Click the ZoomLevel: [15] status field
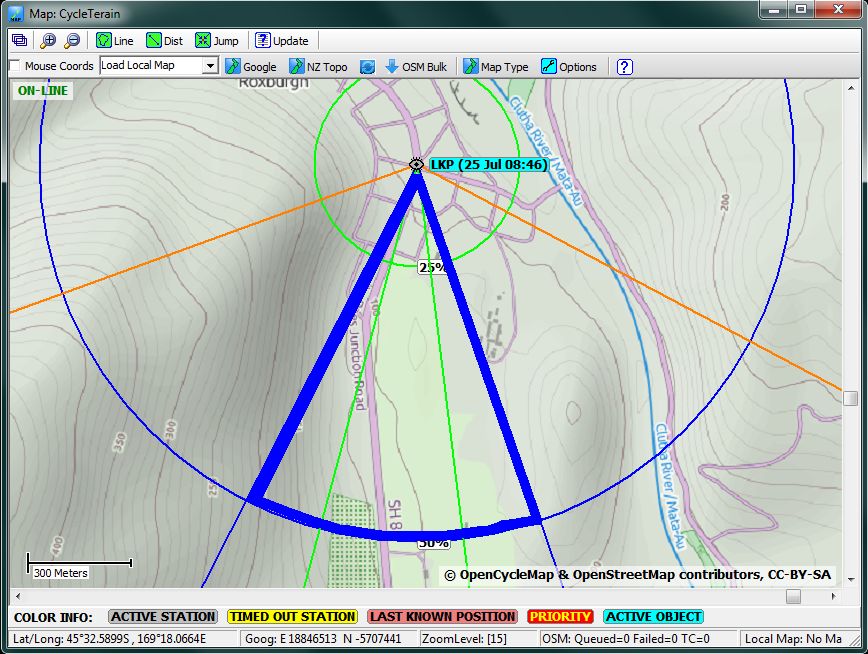The width and height of the screenshot is (868, 654). (479, 638)
